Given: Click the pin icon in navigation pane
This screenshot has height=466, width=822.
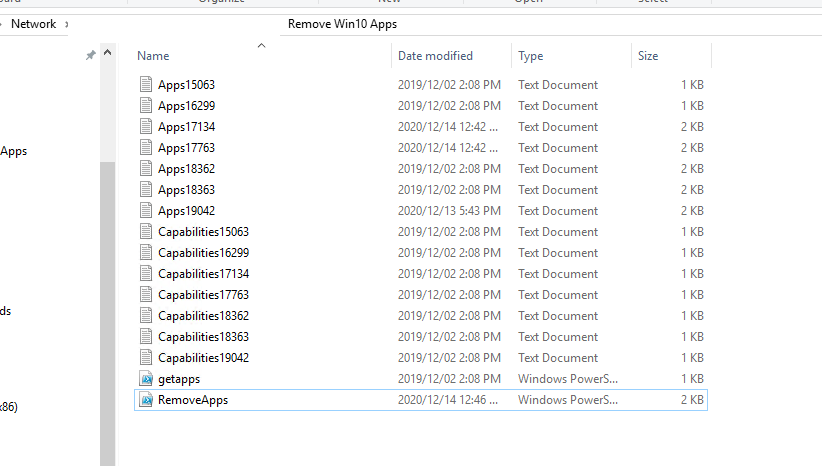Looking at the screenshot, I should [90, 56].
